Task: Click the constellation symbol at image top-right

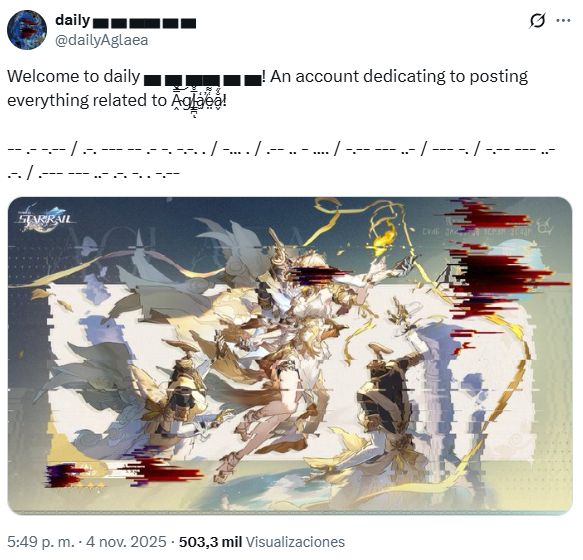Action: [x=544, y=227]
